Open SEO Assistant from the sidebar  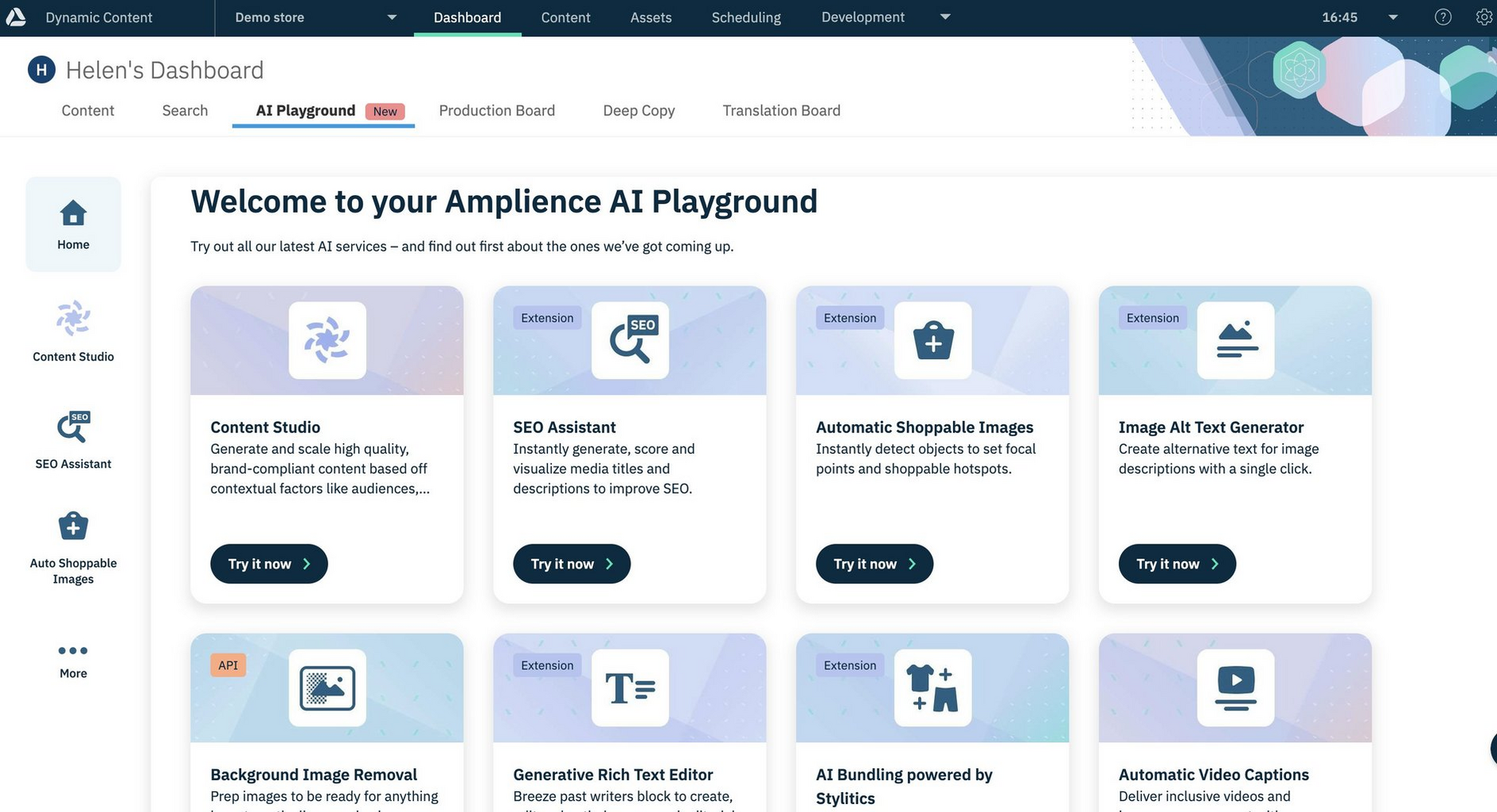(73, 440)
